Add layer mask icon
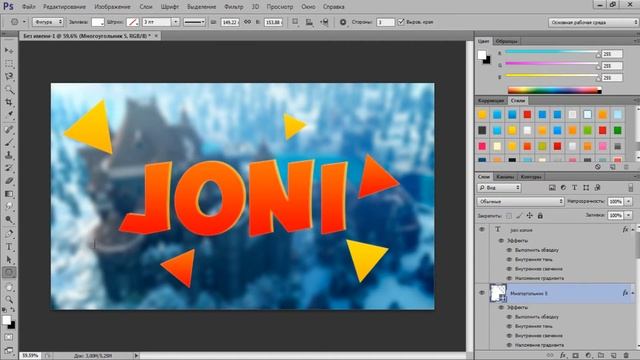The width and height of the screenshot is (640, 360). (x=576, y=356)
